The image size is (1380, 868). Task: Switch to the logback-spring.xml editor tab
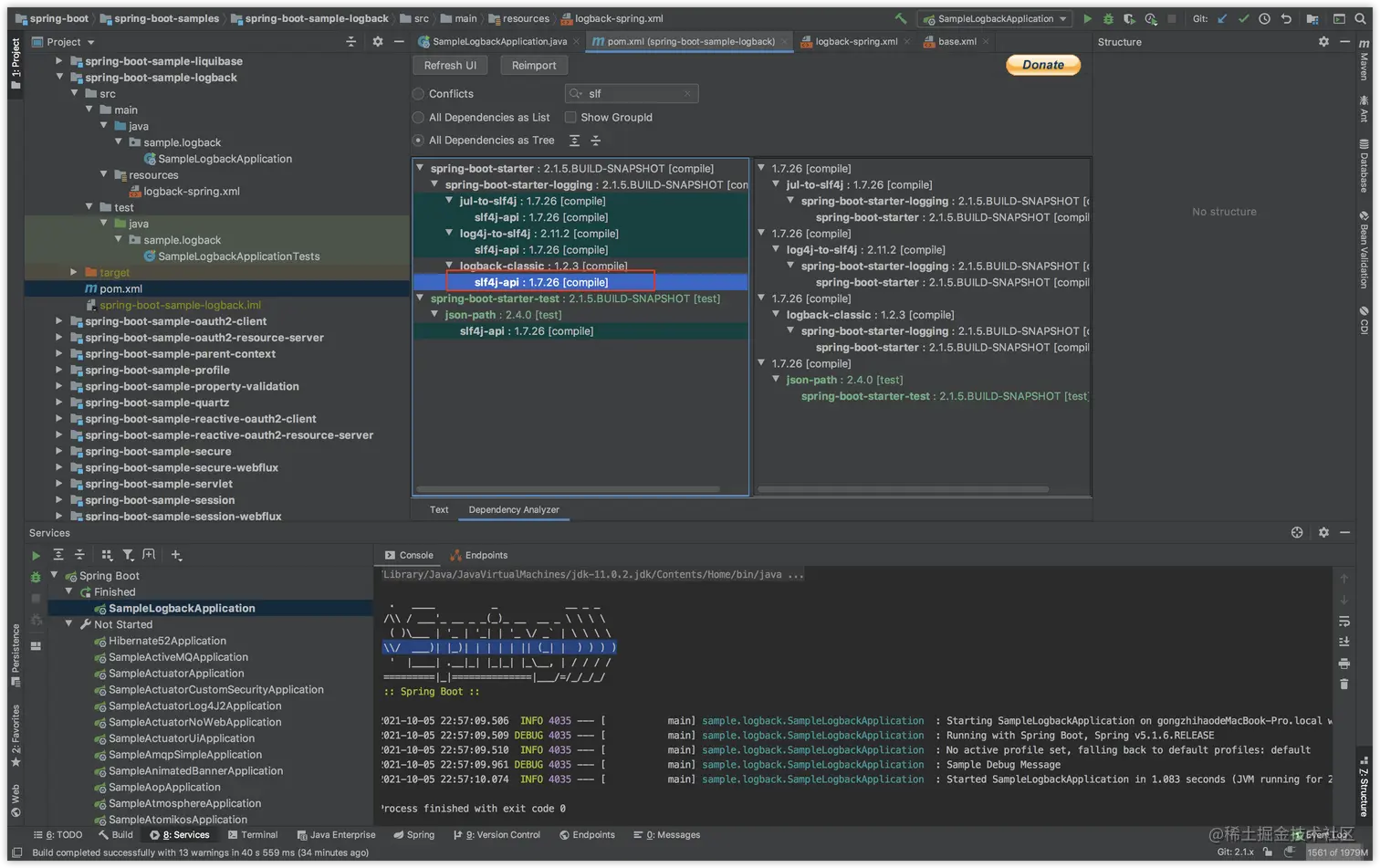854,42
